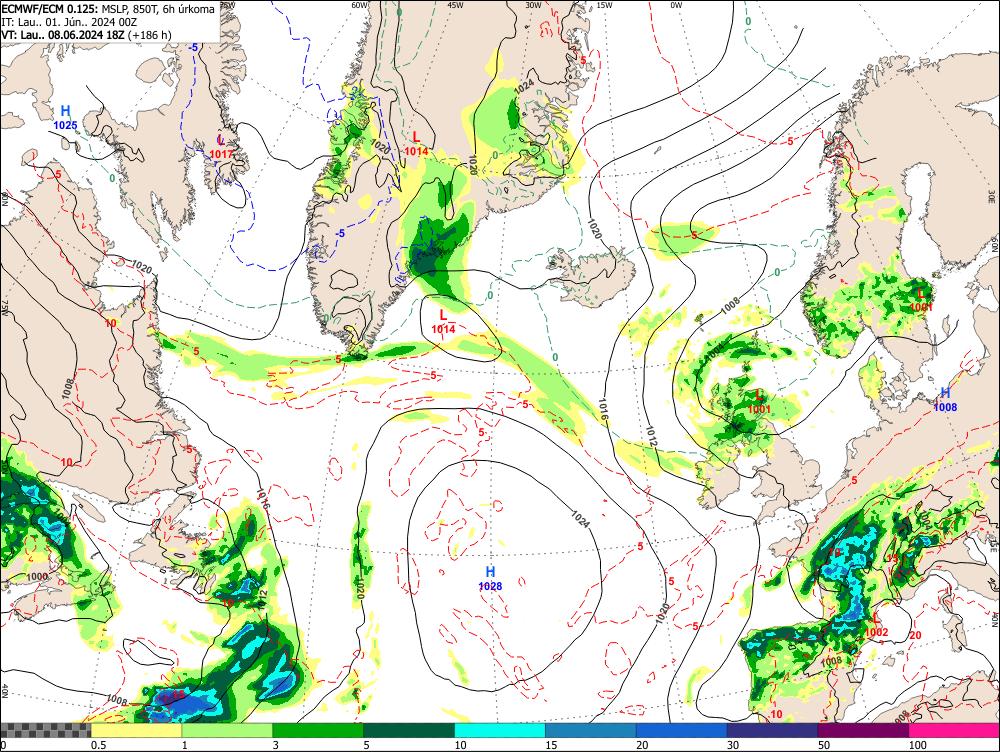This screenshot has width=1000, height=752.
Task: Click the dark green 5–10 mm legend swatch
Action: [409, 730]
